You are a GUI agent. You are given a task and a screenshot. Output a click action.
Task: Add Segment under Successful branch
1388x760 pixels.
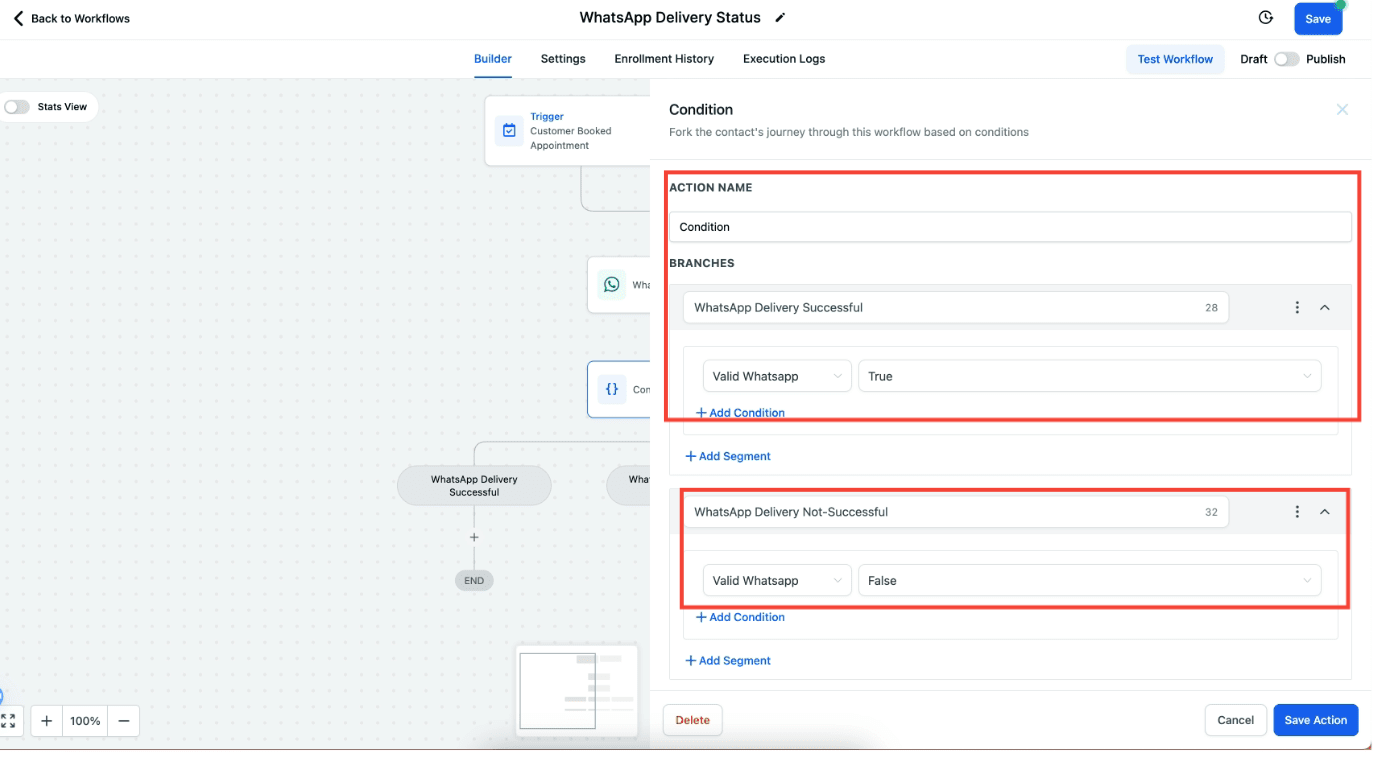(x=728, y=456)
